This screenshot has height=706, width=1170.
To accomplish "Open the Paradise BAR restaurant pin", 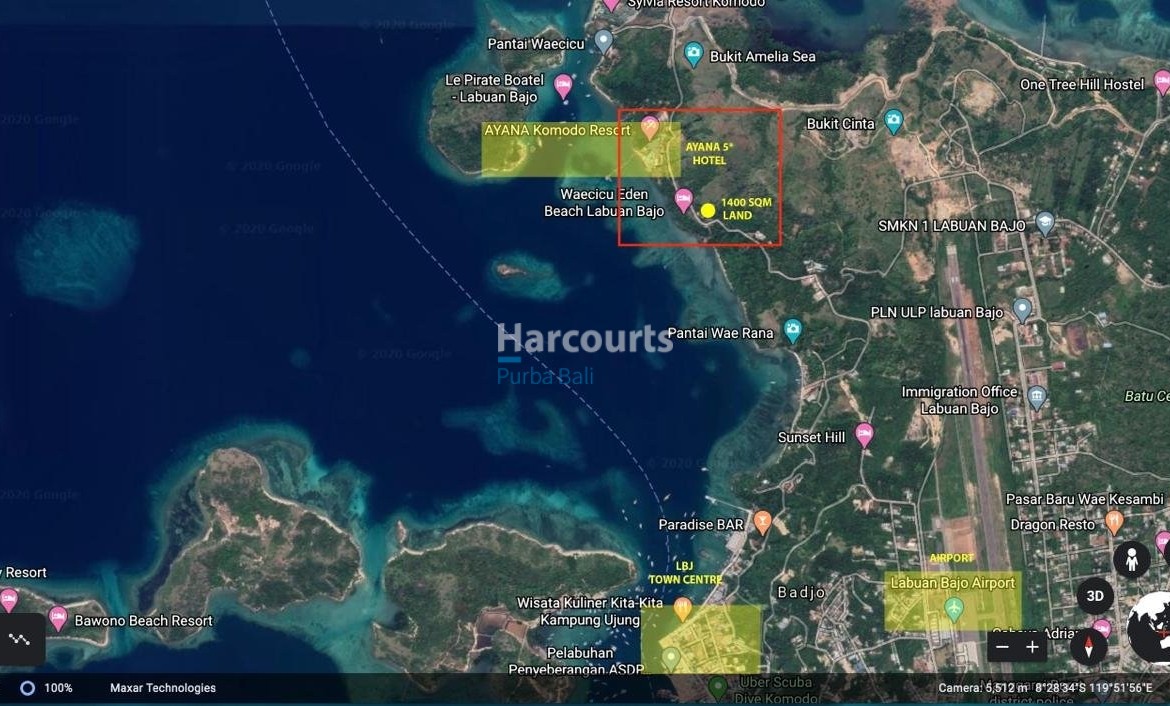I will pos(762,522).
